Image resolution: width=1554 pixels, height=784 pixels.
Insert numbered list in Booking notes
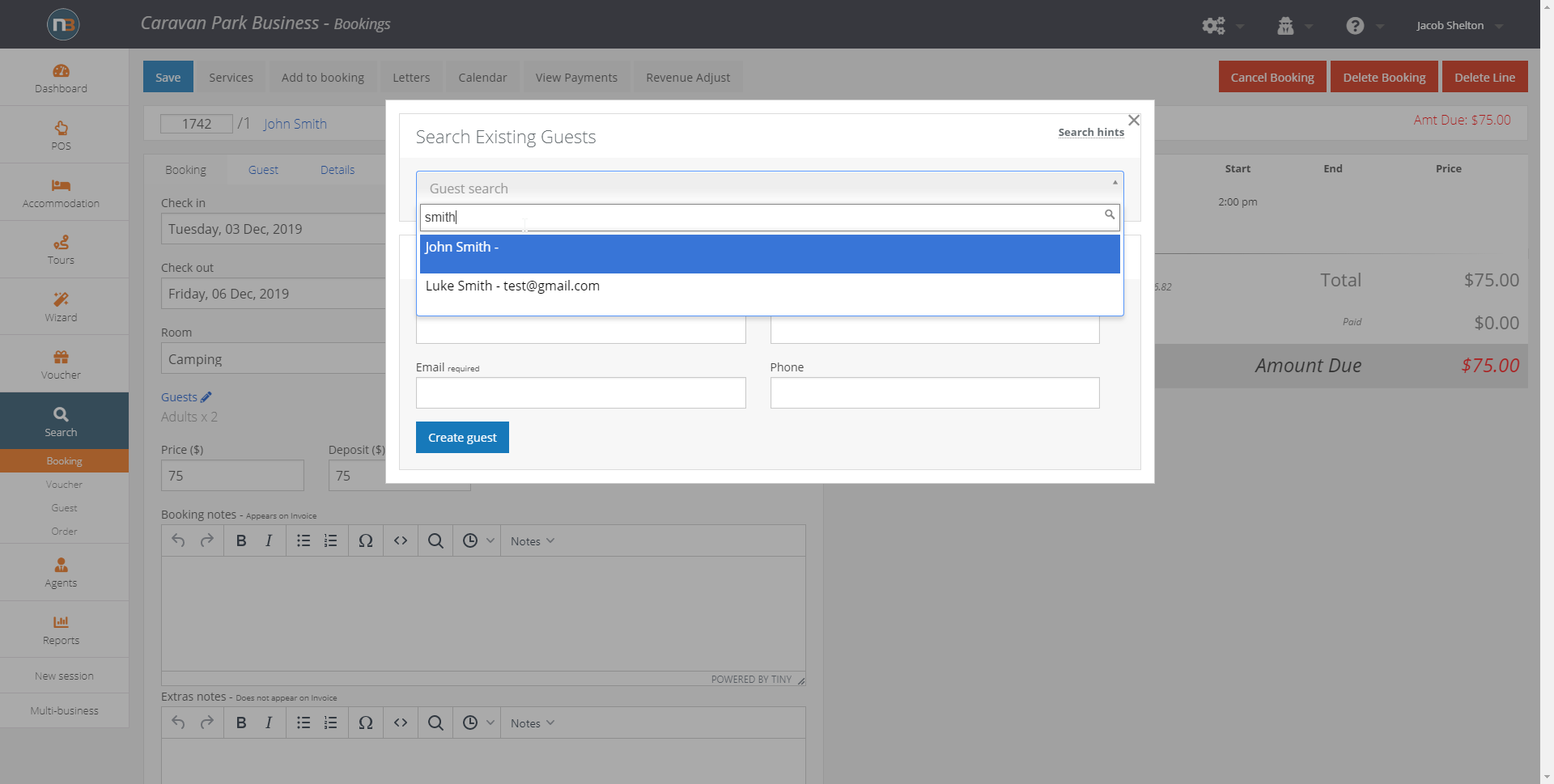pyautogui.click(x=330, y=540)
